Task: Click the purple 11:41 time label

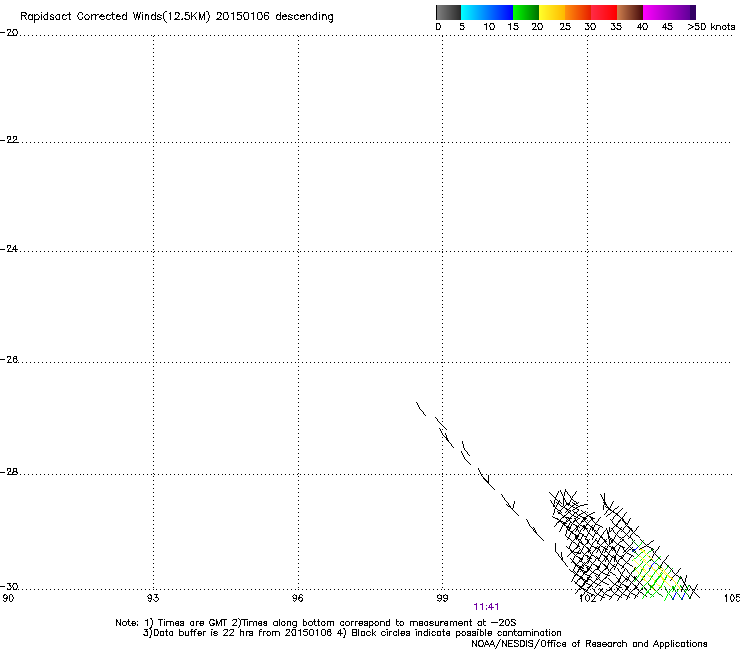Action: 486,607
